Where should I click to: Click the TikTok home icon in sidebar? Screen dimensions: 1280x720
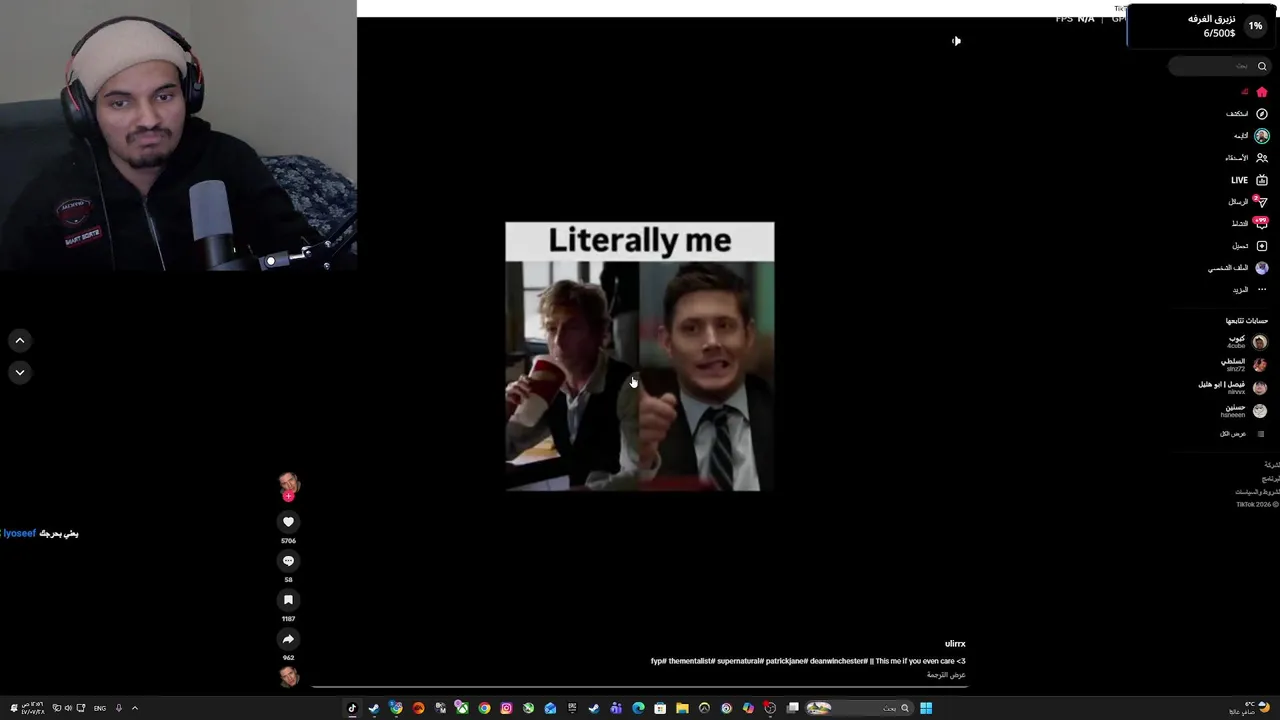point(1262,92)
